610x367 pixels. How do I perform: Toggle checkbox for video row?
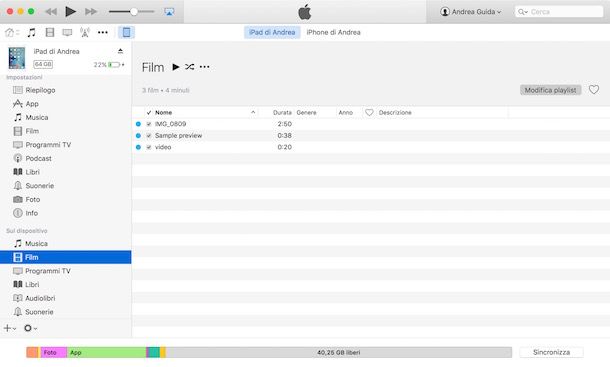click(x=149, y=147)
